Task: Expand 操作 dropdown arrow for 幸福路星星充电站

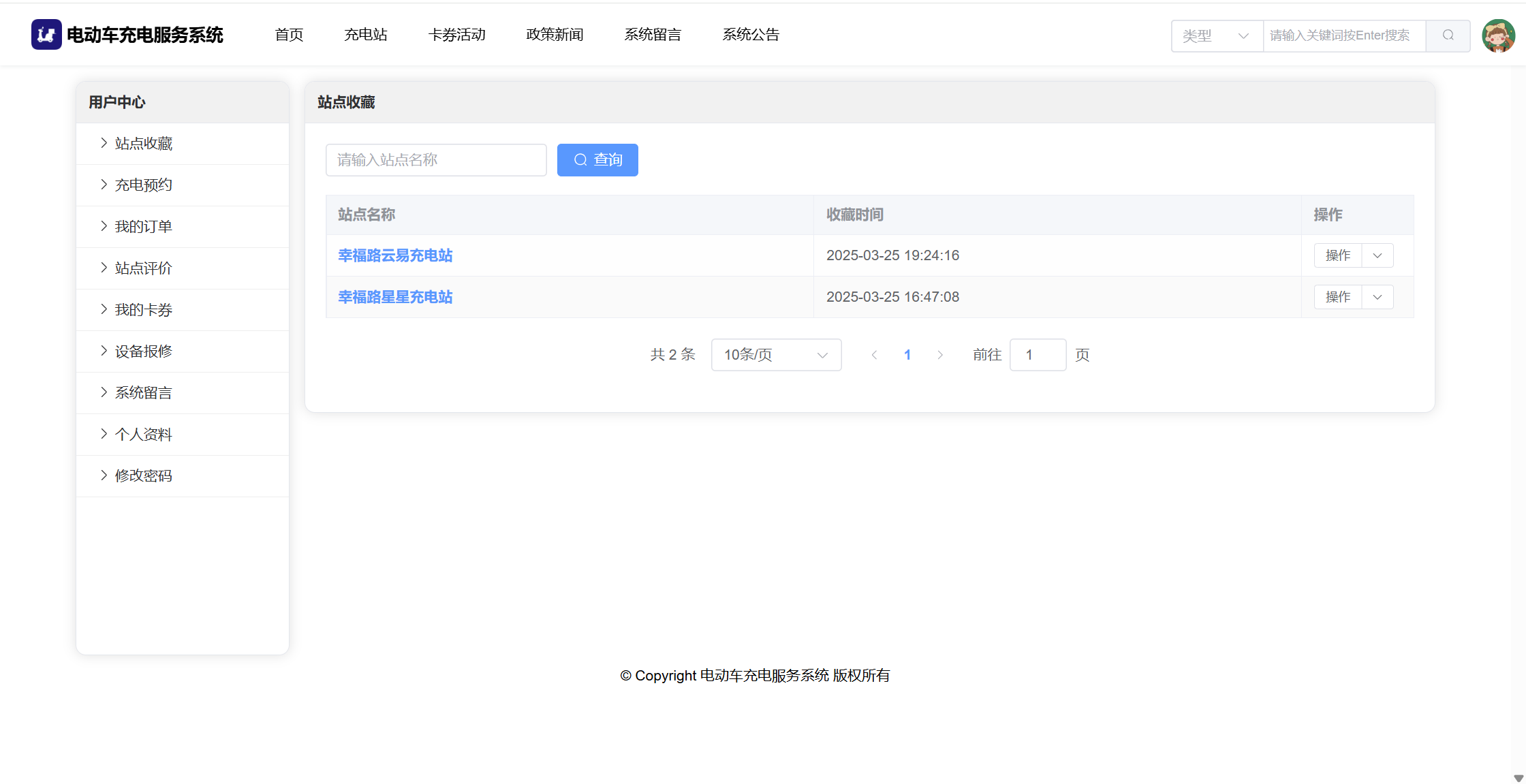Action: [1377, 297]
